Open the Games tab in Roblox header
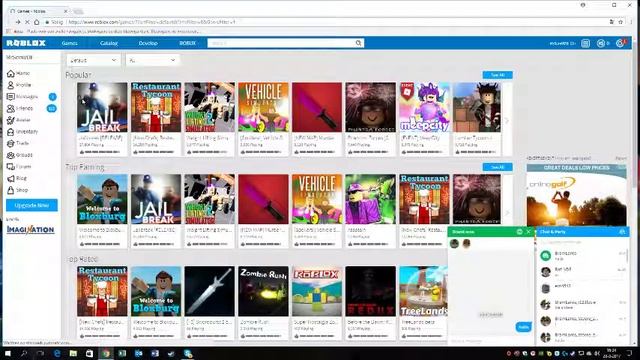 pos(69,43)
